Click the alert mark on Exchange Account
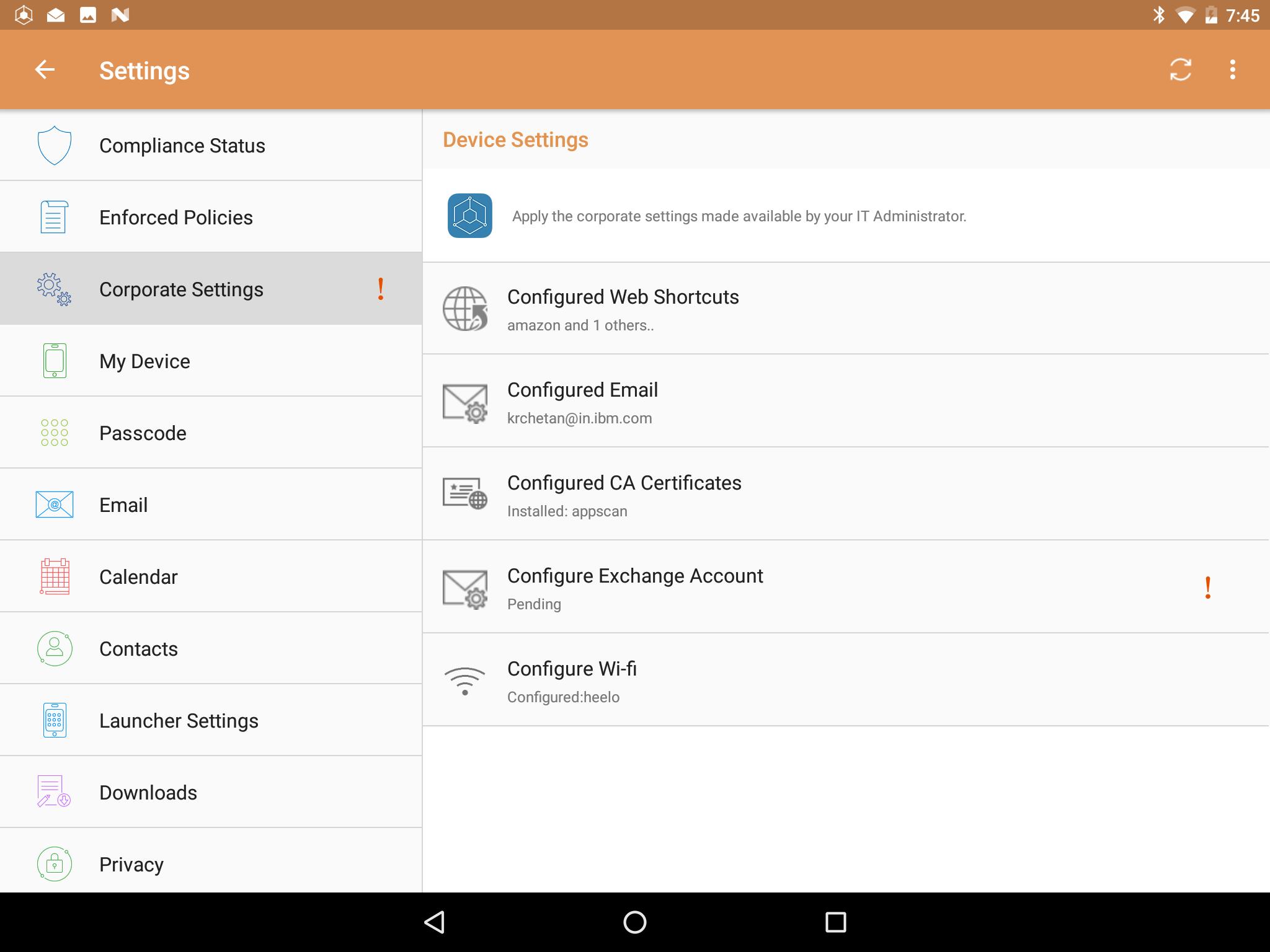The image size is (1270, 952). tap(1208, 587)
